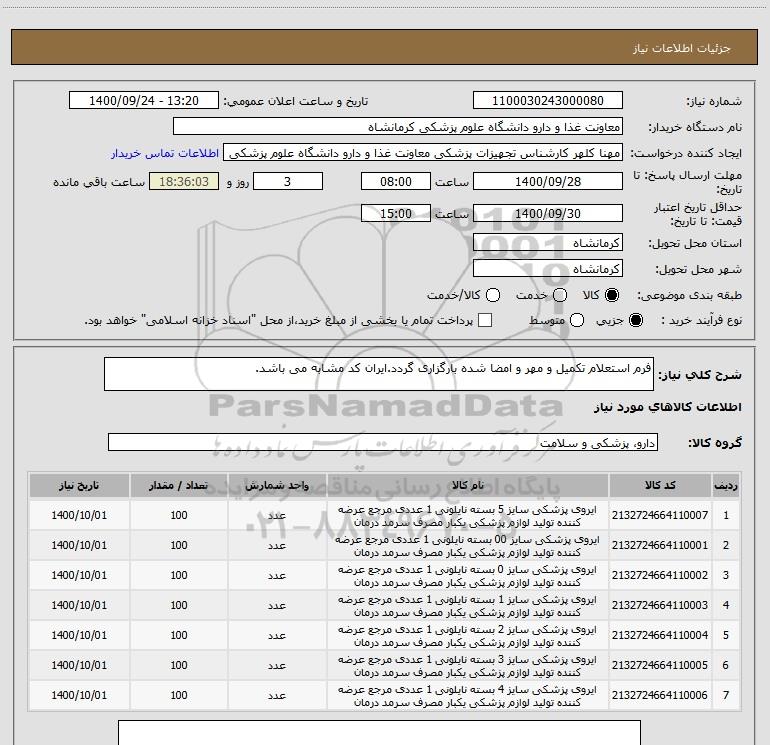770x745 pixels.
Task: Click the airway size 2 item name
Action: point(468,635)
